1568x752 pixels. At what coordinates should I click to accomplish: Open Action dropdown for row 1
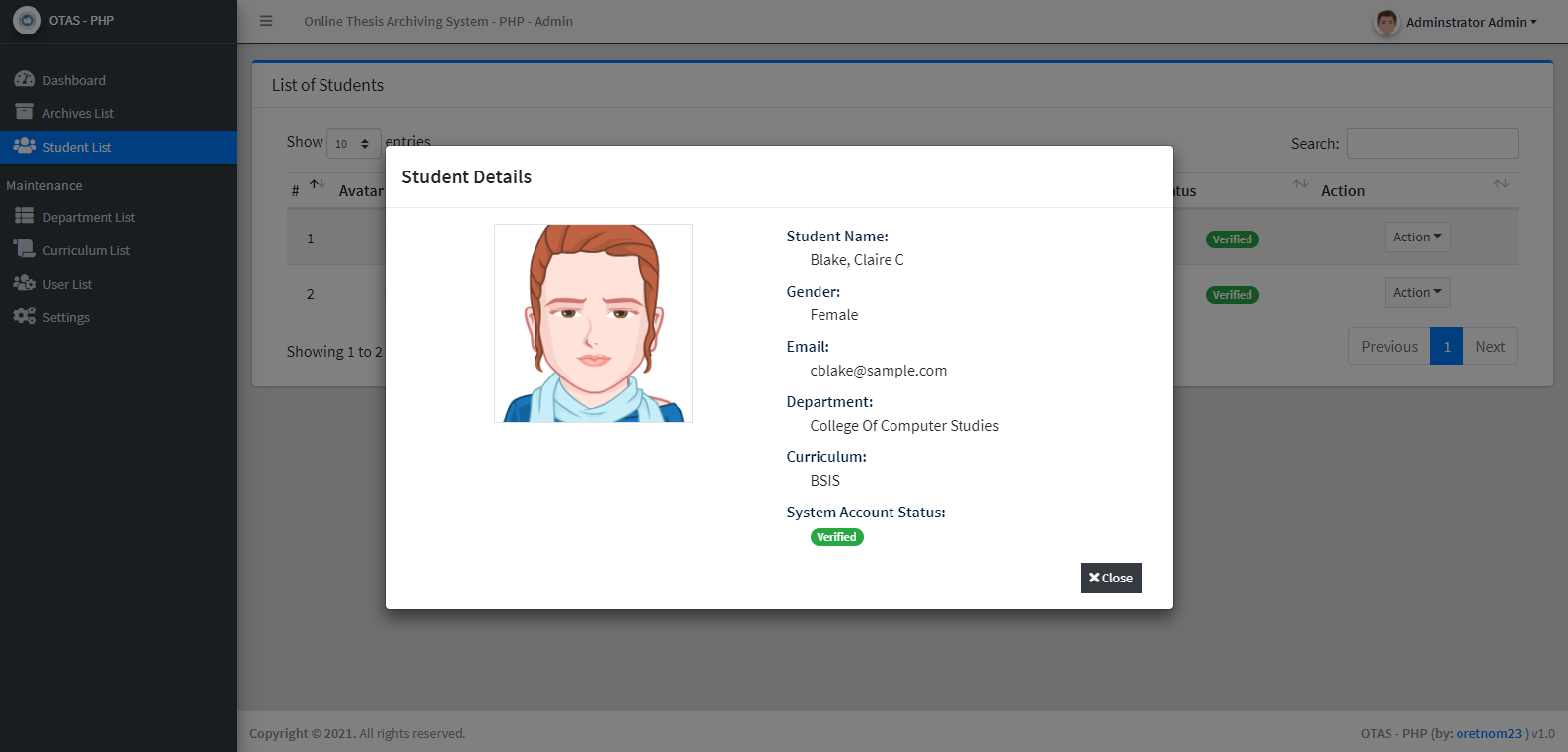[1417, 237]
